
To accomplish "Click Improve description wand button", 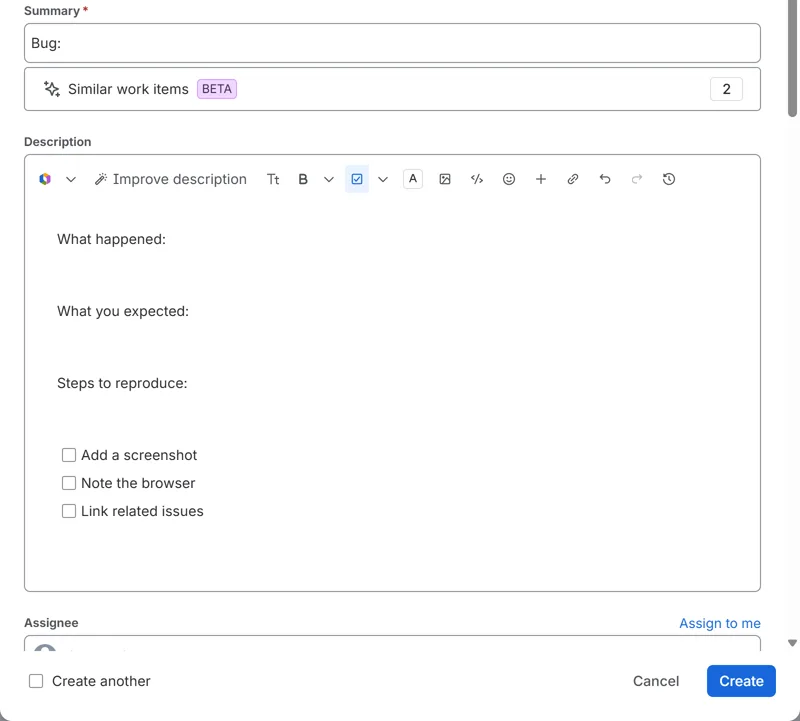I will click(171, 179).
